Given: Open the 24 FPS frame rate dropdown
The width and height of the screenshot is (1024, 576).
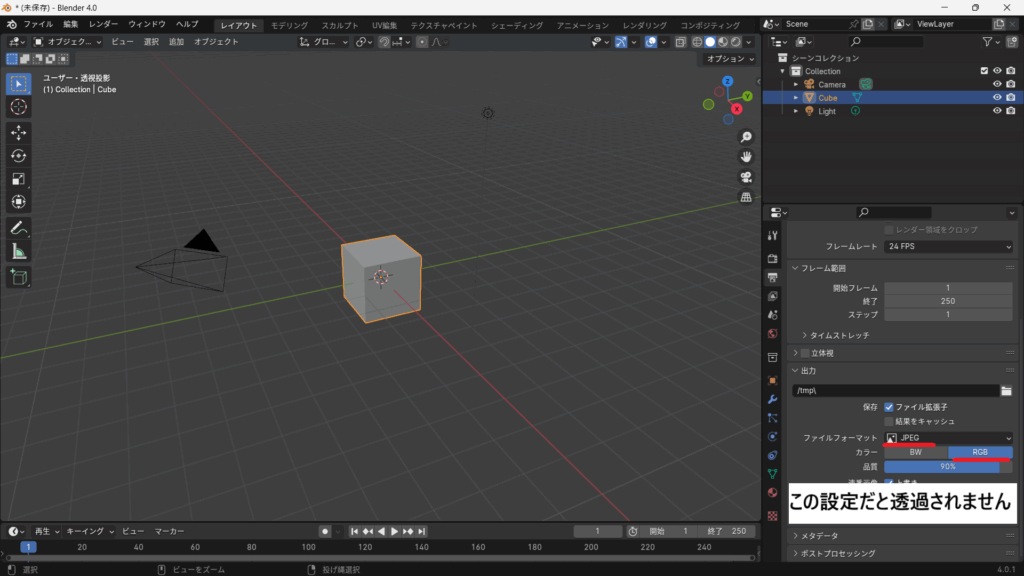Looking at the screenshot, I should click(x=948, y=246).
